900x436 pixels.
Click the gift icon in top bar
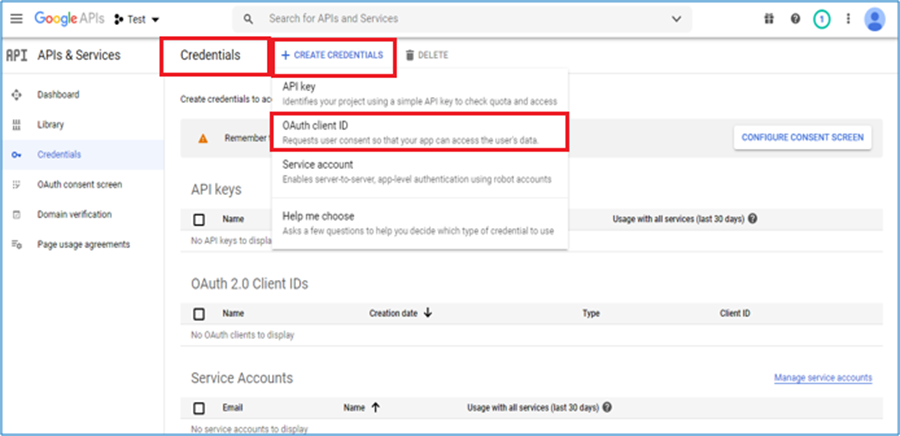(770, 19)
